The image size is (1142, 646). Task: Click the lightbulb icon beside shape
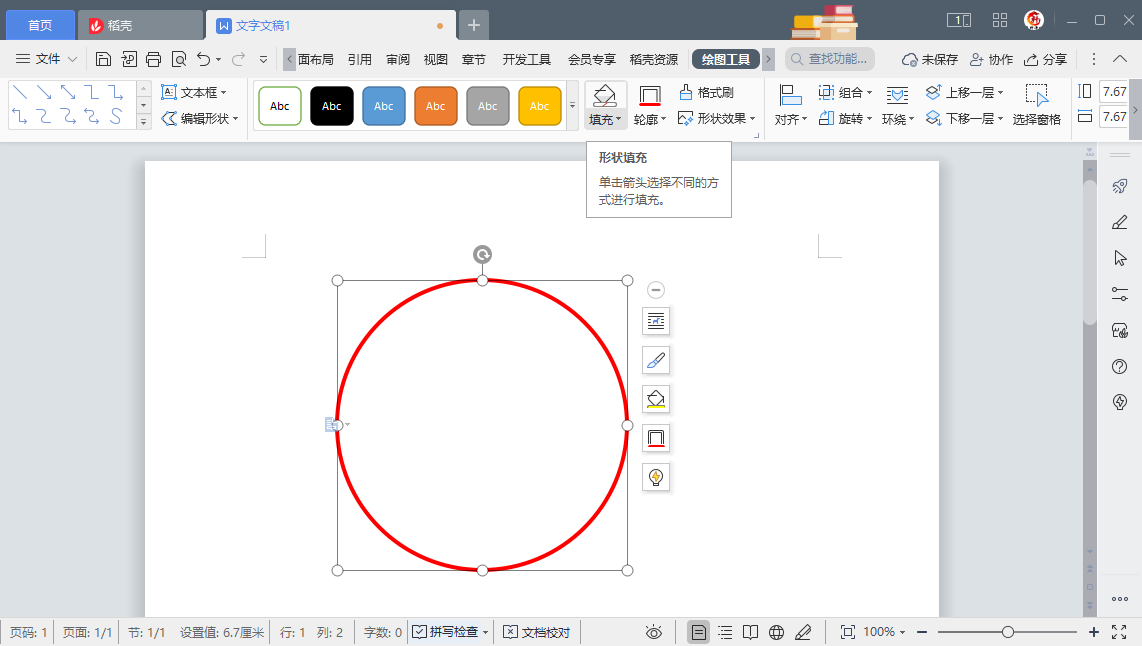[x=656, y=477]
